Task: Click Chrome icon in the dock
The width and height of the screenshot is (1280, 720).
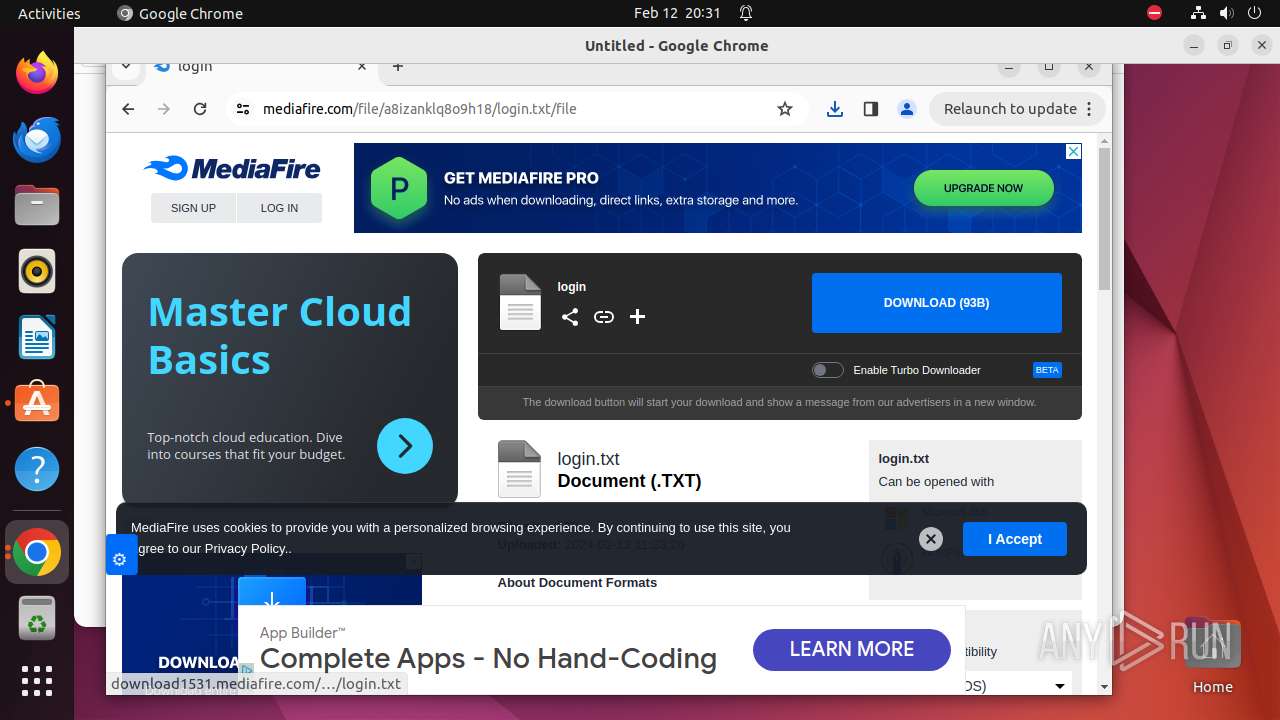Action: [x=37, y=552]
